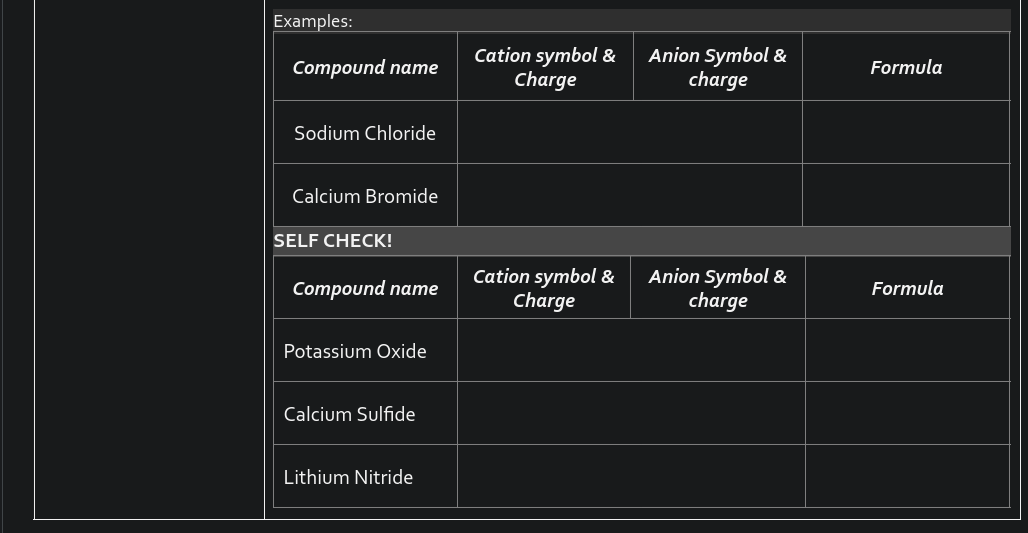Select the Calcium Sulfide name cell
This screenshot has height=533, width=1028.
pyautogui.click(x=349, y=414)
